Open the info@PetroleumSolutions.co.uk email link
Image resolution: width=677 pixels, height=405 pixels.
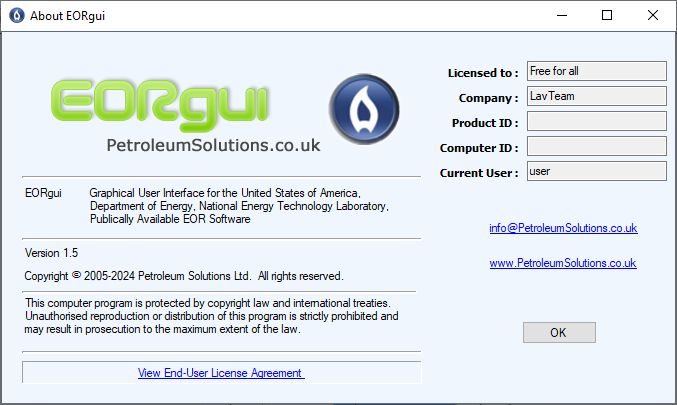(563, 228)
